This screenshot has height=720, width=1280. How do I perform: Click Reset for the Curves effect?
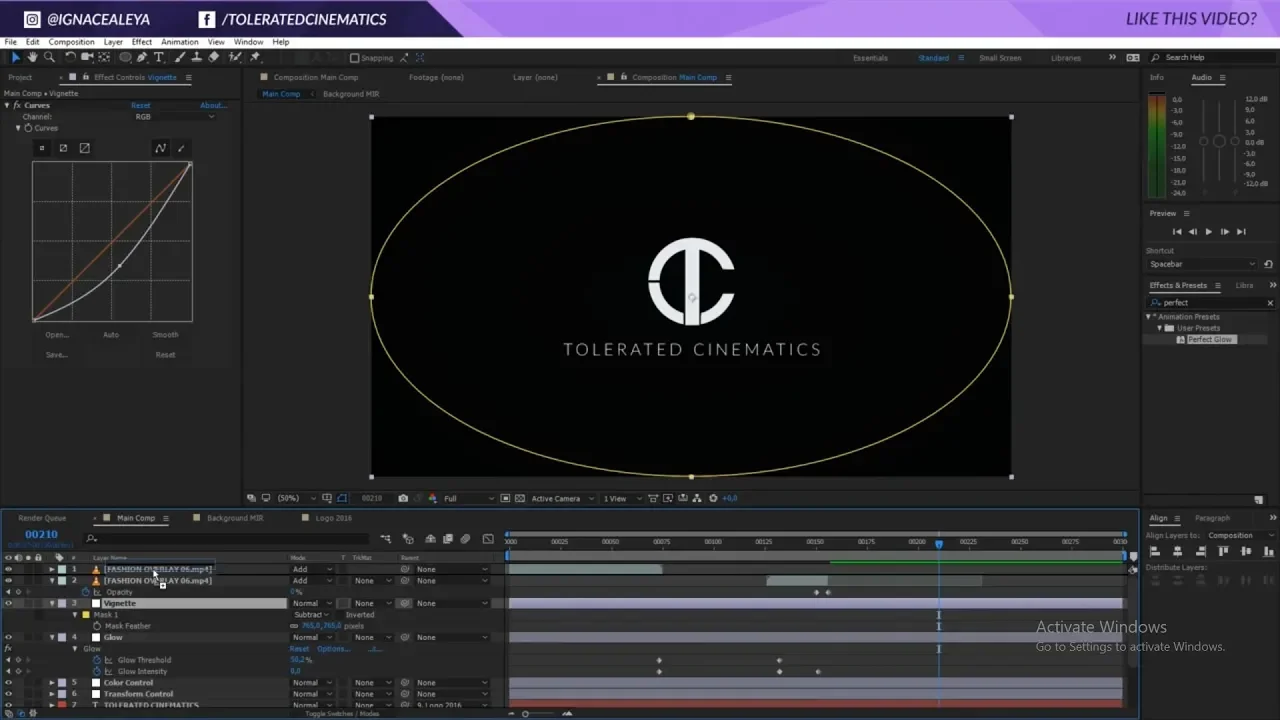141,105
